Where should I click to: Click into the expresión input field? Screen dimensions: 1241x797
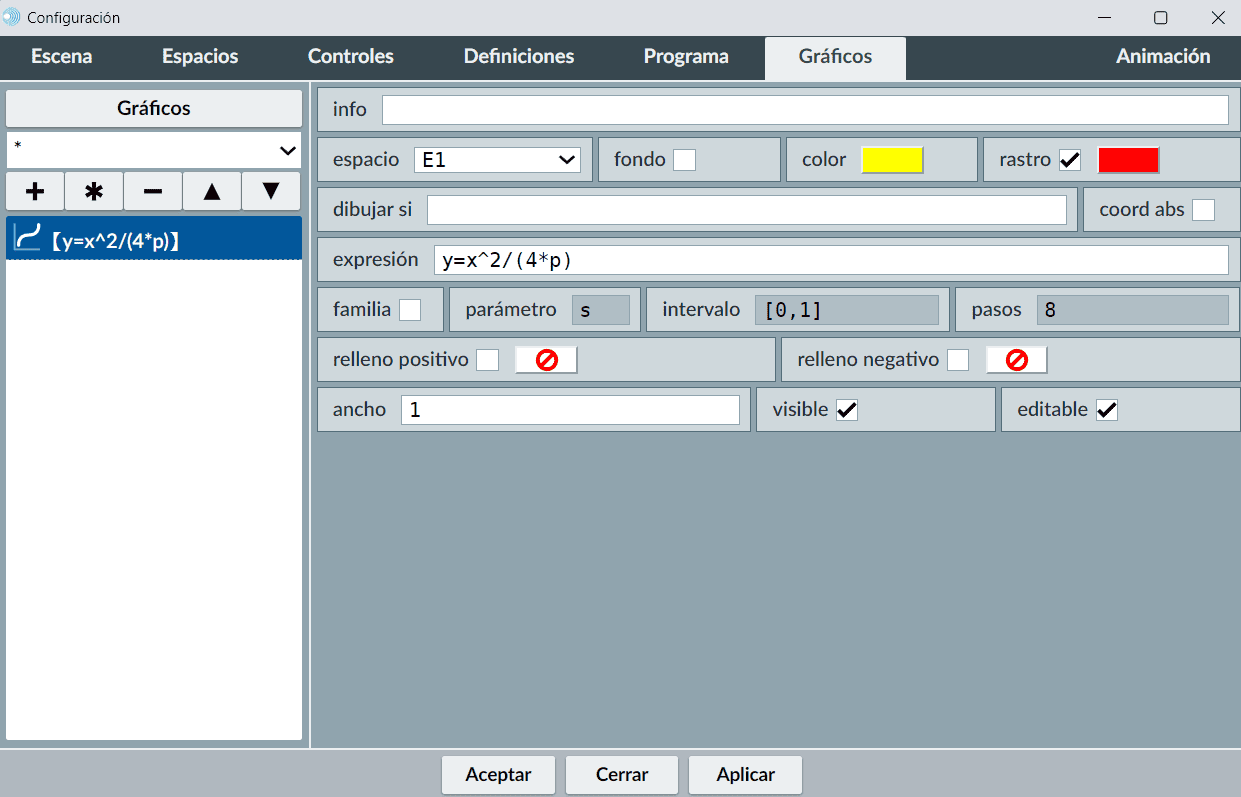click(x=830, y=260)
